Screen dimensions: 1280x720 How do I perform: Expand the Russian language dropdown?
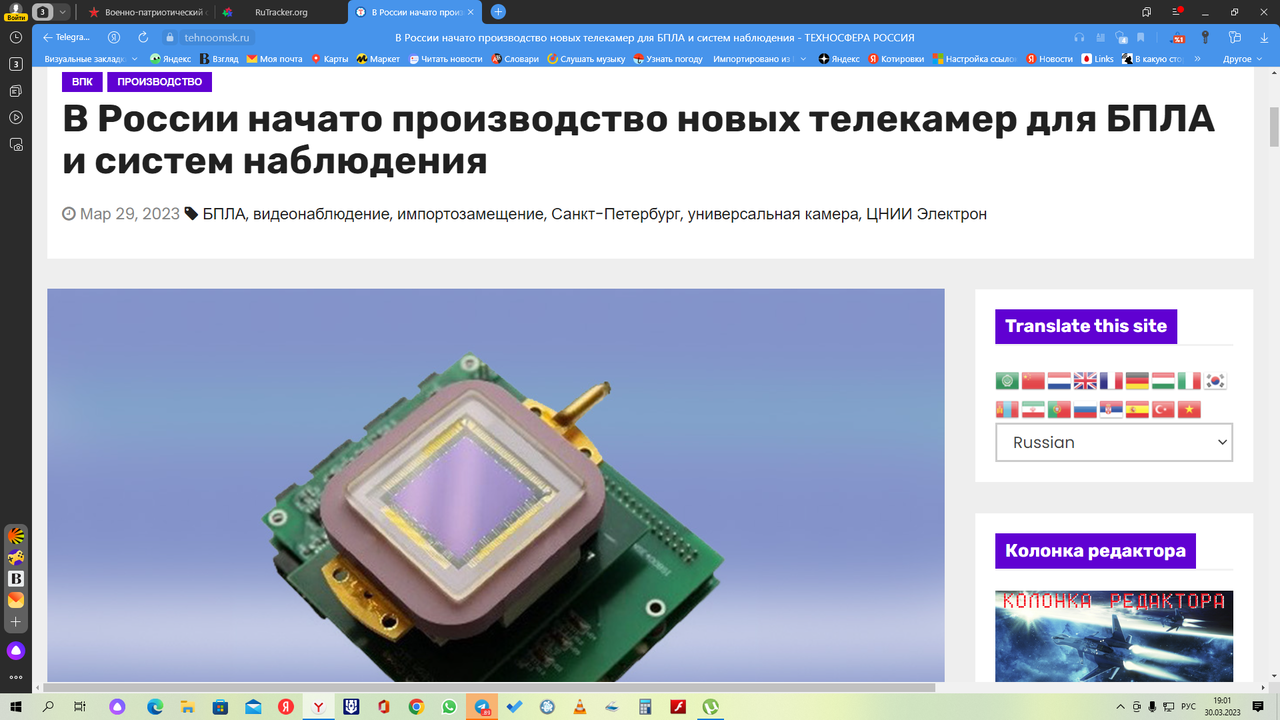click(1114, 442)
